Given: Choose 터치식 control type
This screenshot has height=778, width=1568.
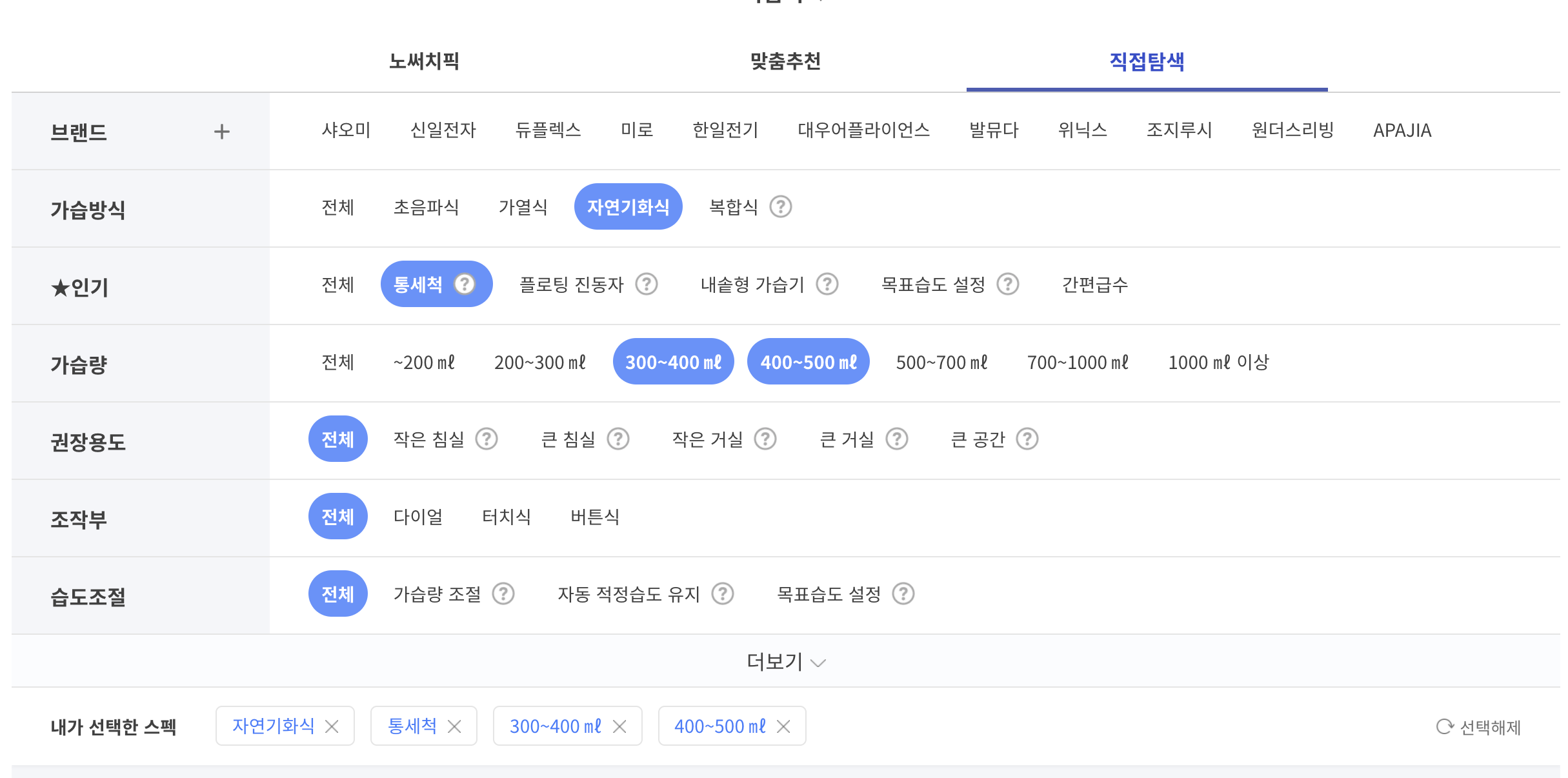Looking at the screenshot, I should click(x=507, y=516).
